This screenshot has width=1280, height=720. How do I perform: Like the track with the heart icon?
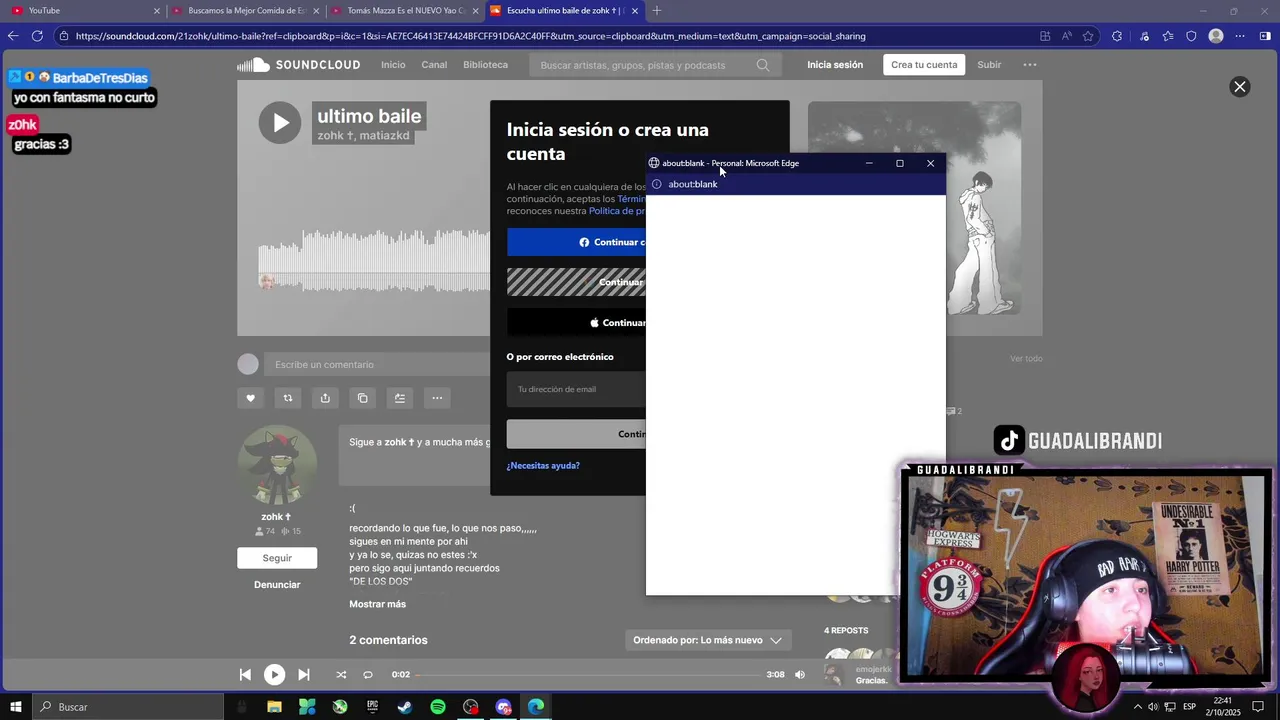(250, 398)
